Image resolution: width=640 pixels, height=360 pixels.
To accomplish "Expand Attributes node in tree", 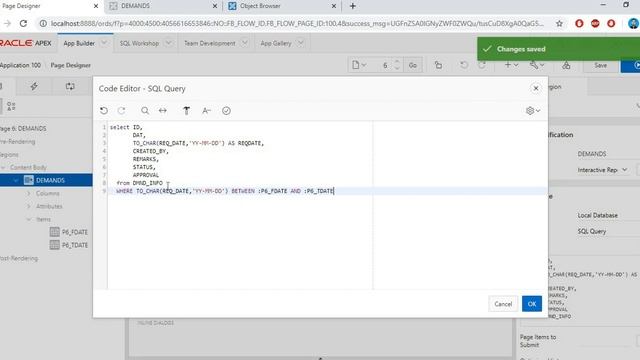I will (29, 206).
